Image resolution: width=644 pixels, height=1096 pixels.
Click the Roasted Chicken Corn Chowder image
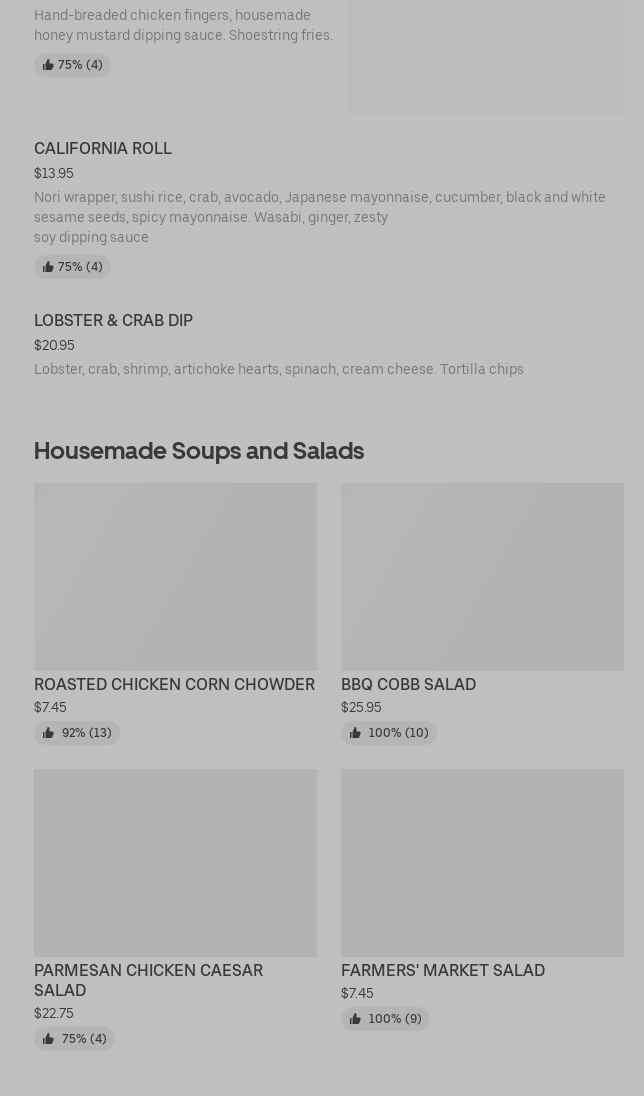click(175, 576)
